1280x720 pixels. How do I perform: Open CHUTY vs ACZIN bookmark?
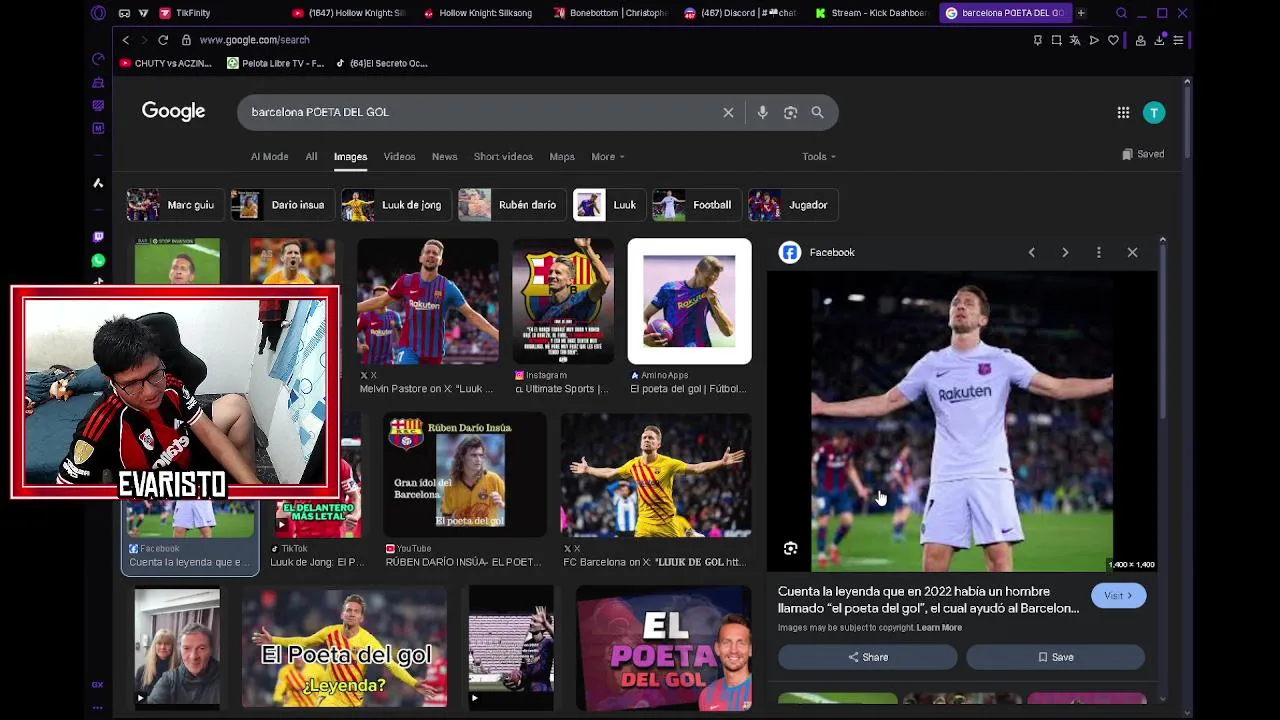166,63
